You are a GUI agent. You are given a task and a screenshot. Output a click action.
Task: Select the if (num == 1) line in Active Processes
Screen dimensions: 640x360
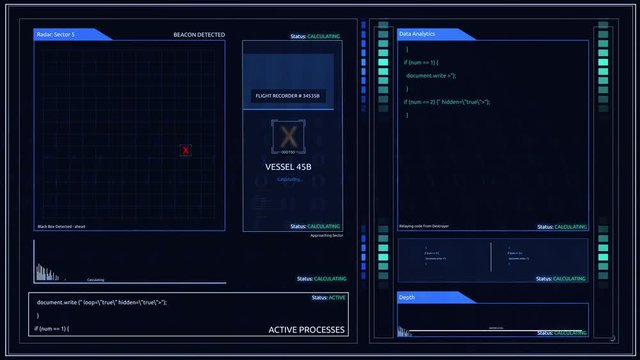(52, 329)
